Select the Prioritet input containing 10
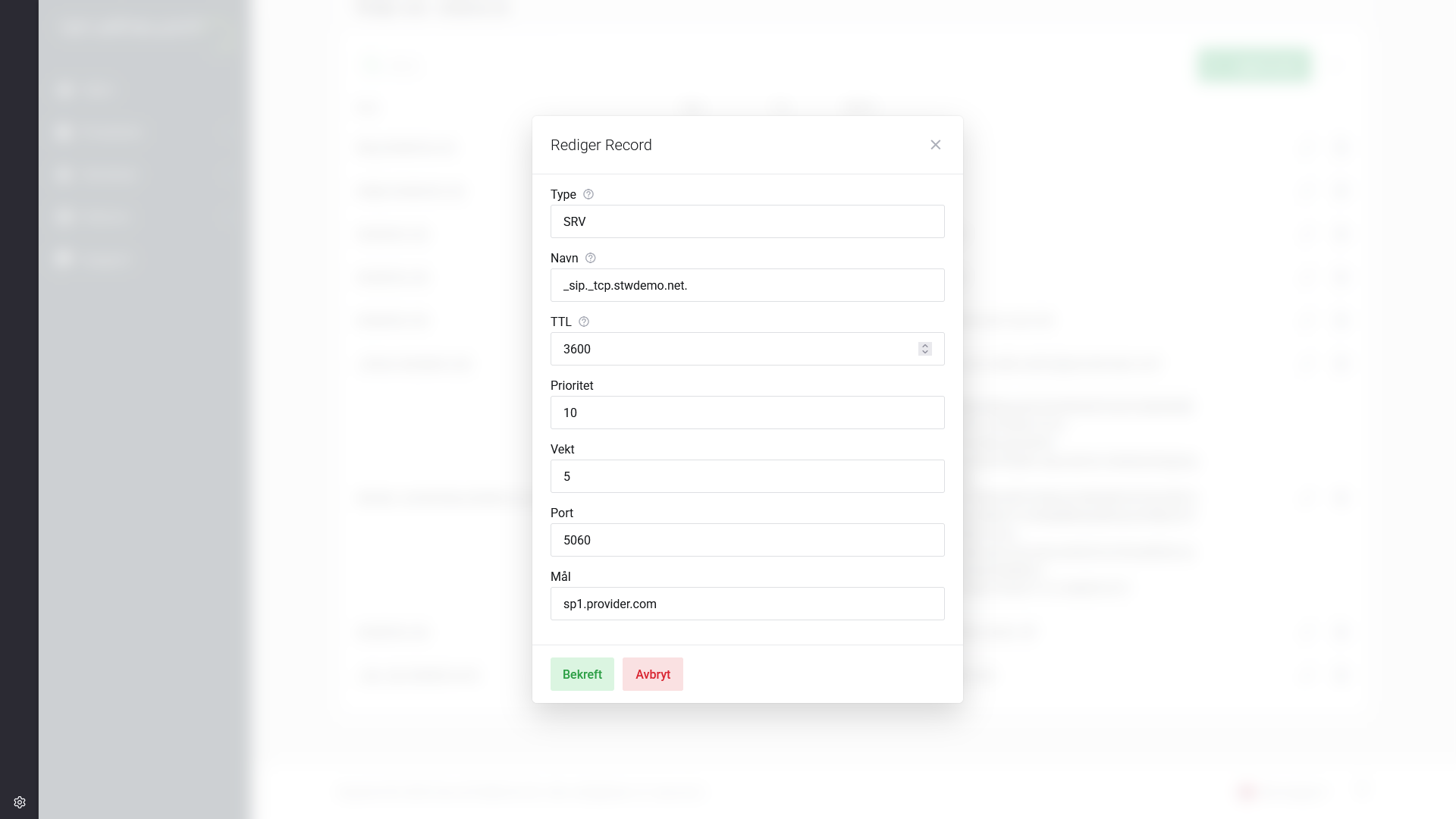 pyautogui.click(x=747, y=413)
